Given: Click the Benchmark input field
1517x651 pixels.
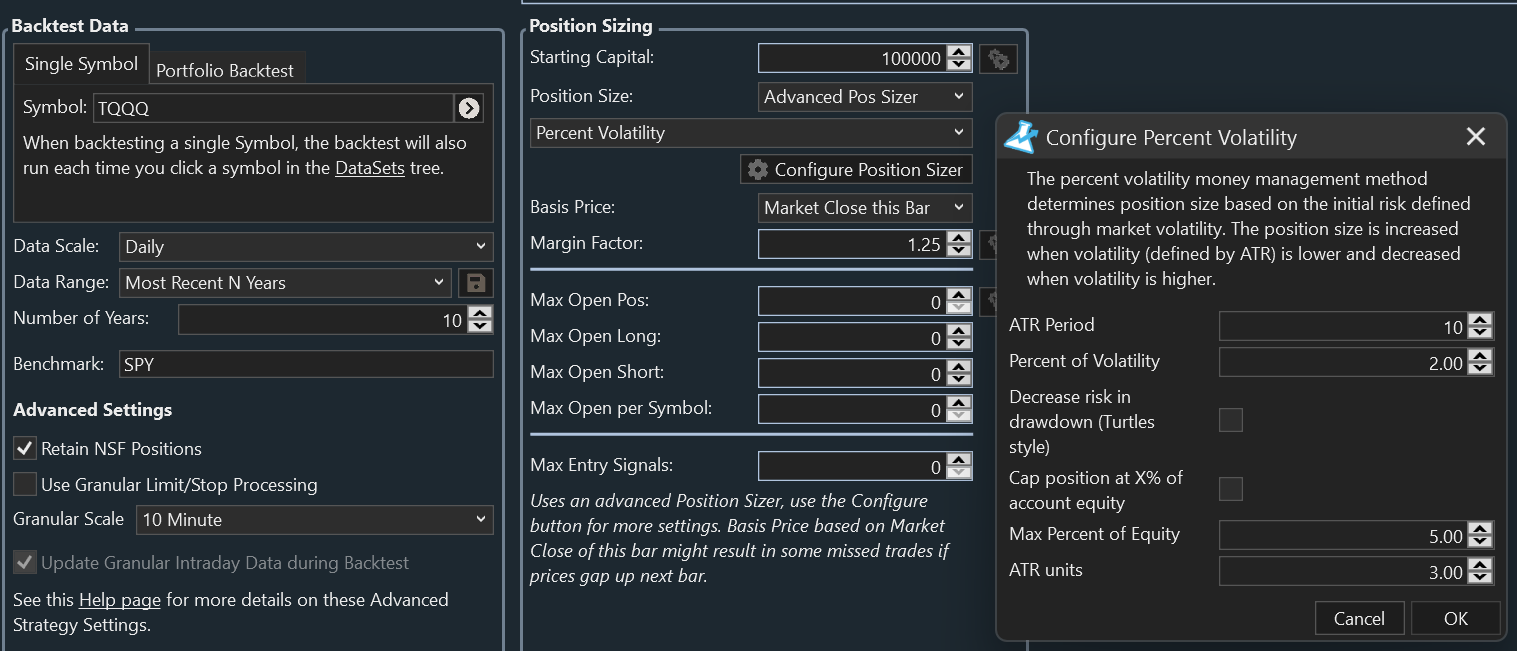Looking at the screenshot, I should 305,365.
